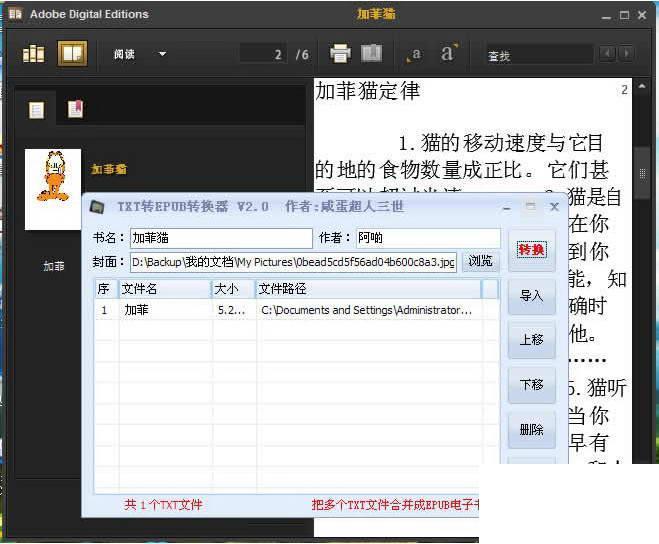The height and width of the screenshot is (544, 659).
Task: Print the book with the printer icon
Action: [340, 53]
